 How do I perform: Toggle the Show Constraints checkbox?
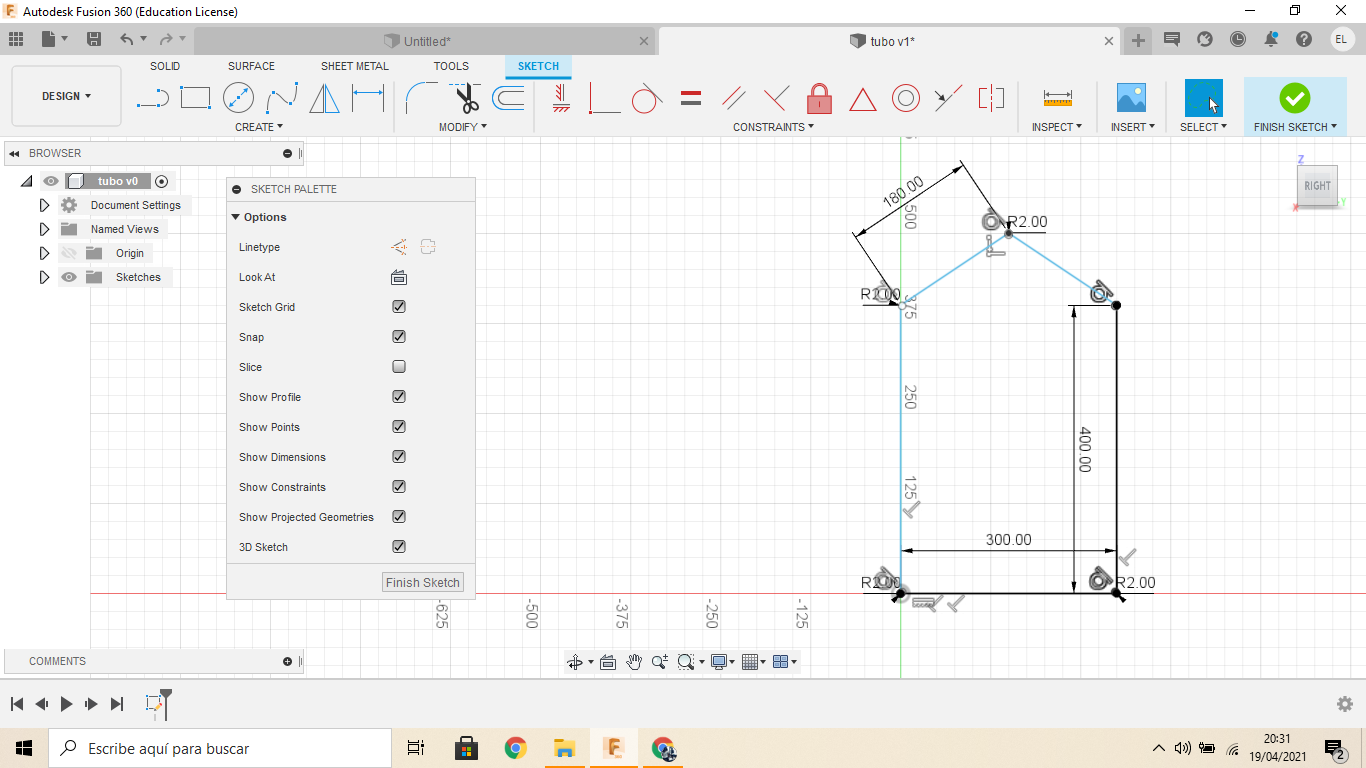399,487
